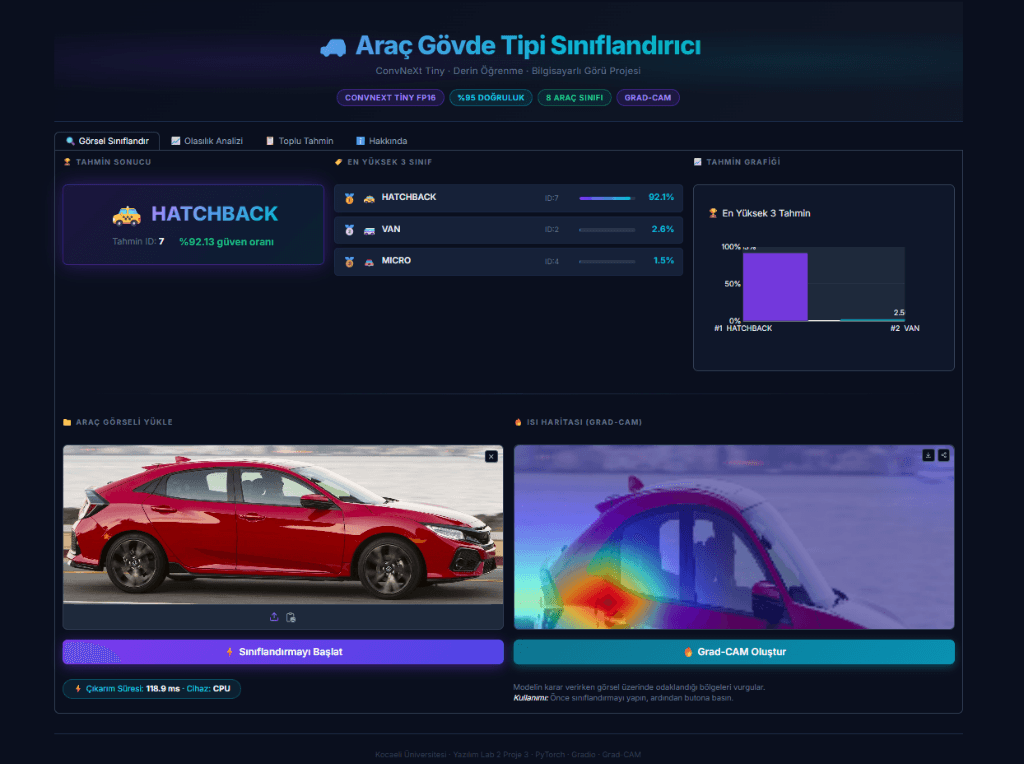Click the Grad-CAM Oluştur button
1024x764 pixels.
click(734, 652)
